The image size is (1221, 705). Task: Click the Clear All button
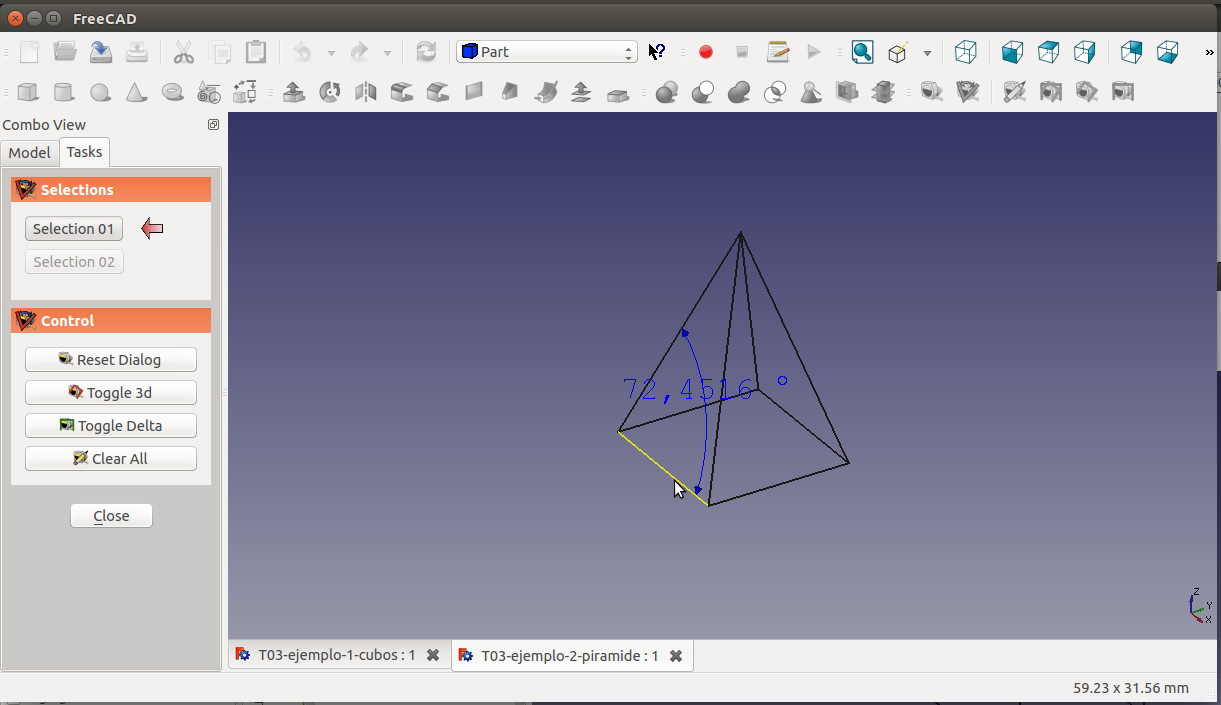coord(111,459)
